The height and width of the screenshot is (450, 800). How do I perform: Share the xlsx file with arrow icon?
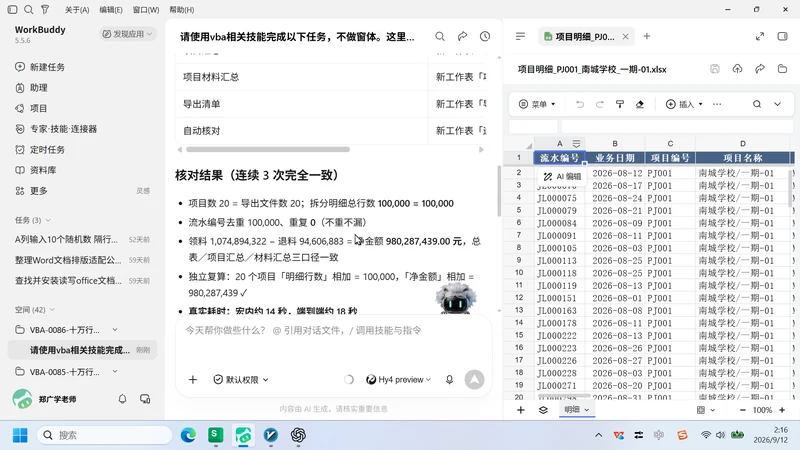(x=760, y=69)
